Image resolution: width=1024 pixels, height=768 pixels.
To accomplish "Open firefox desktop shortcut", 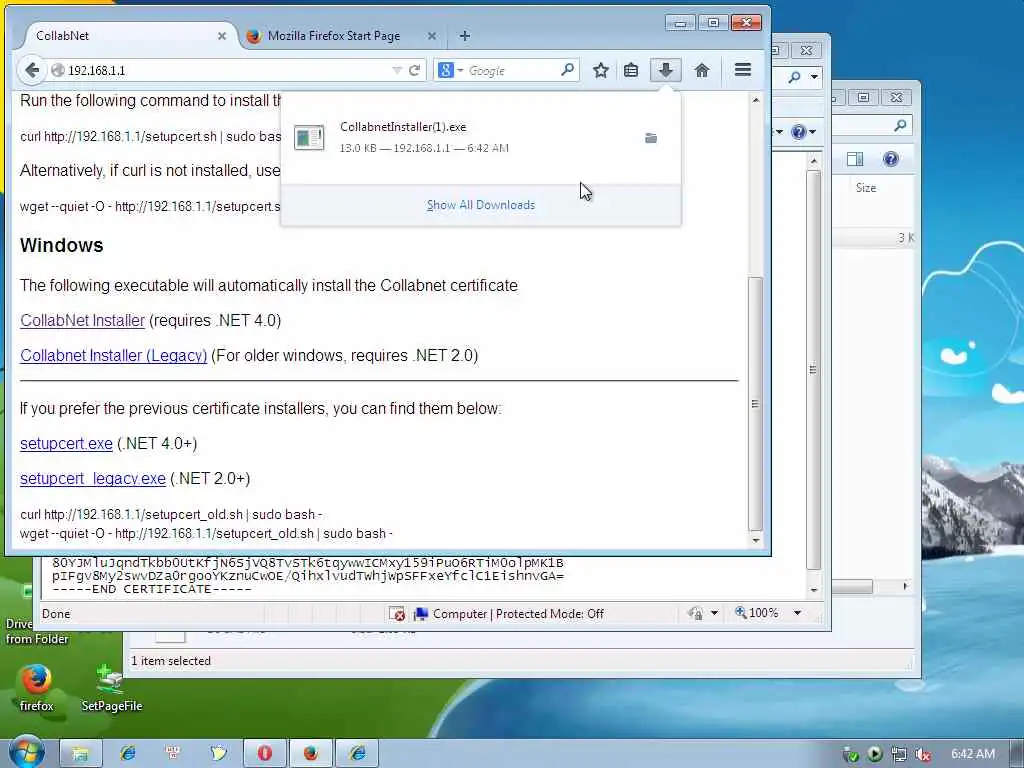I will (x=36, y=687).
